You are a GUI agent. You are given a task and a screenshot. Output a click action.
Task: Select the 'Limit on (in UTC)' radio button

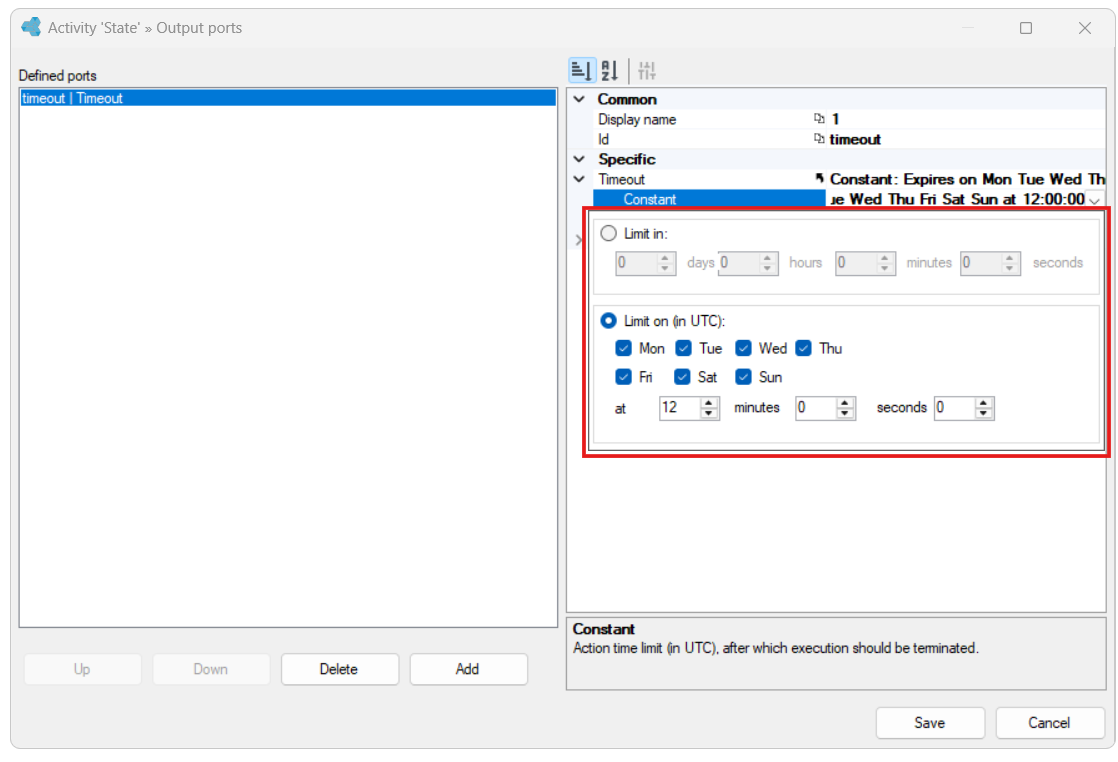coord(608,321)
